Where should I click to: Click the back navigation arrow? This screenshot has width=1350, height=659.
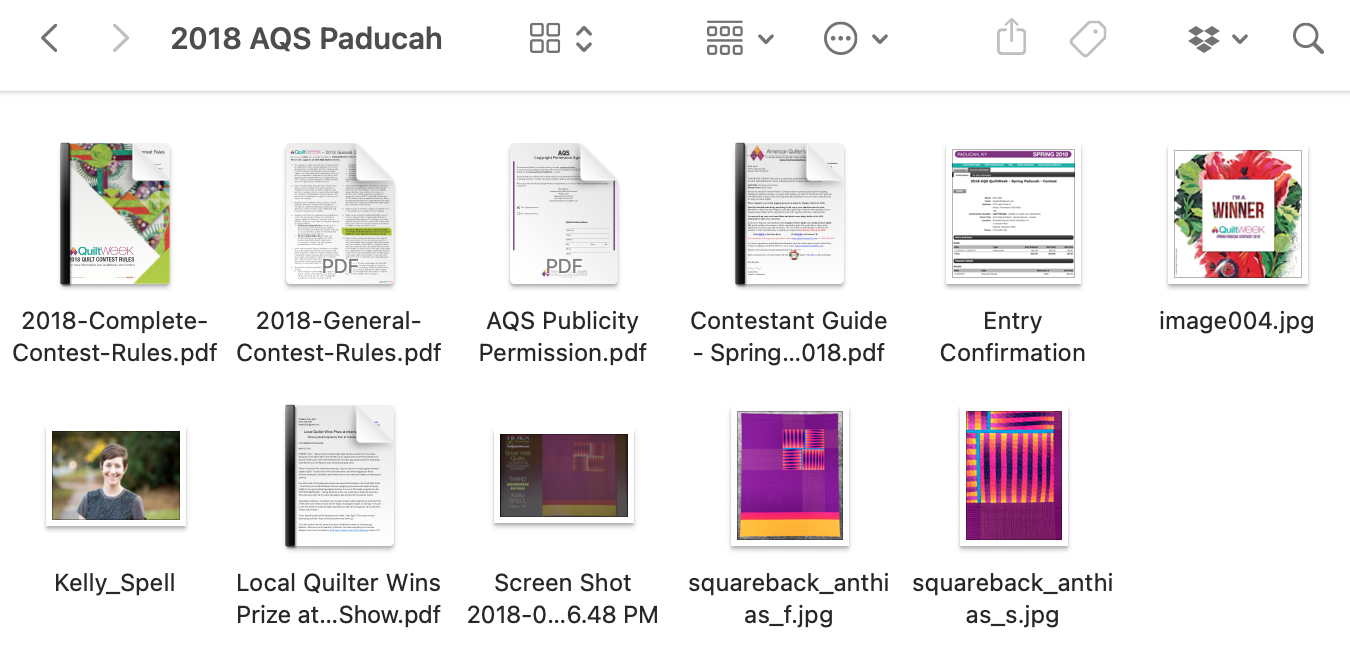tap(51, 37)
